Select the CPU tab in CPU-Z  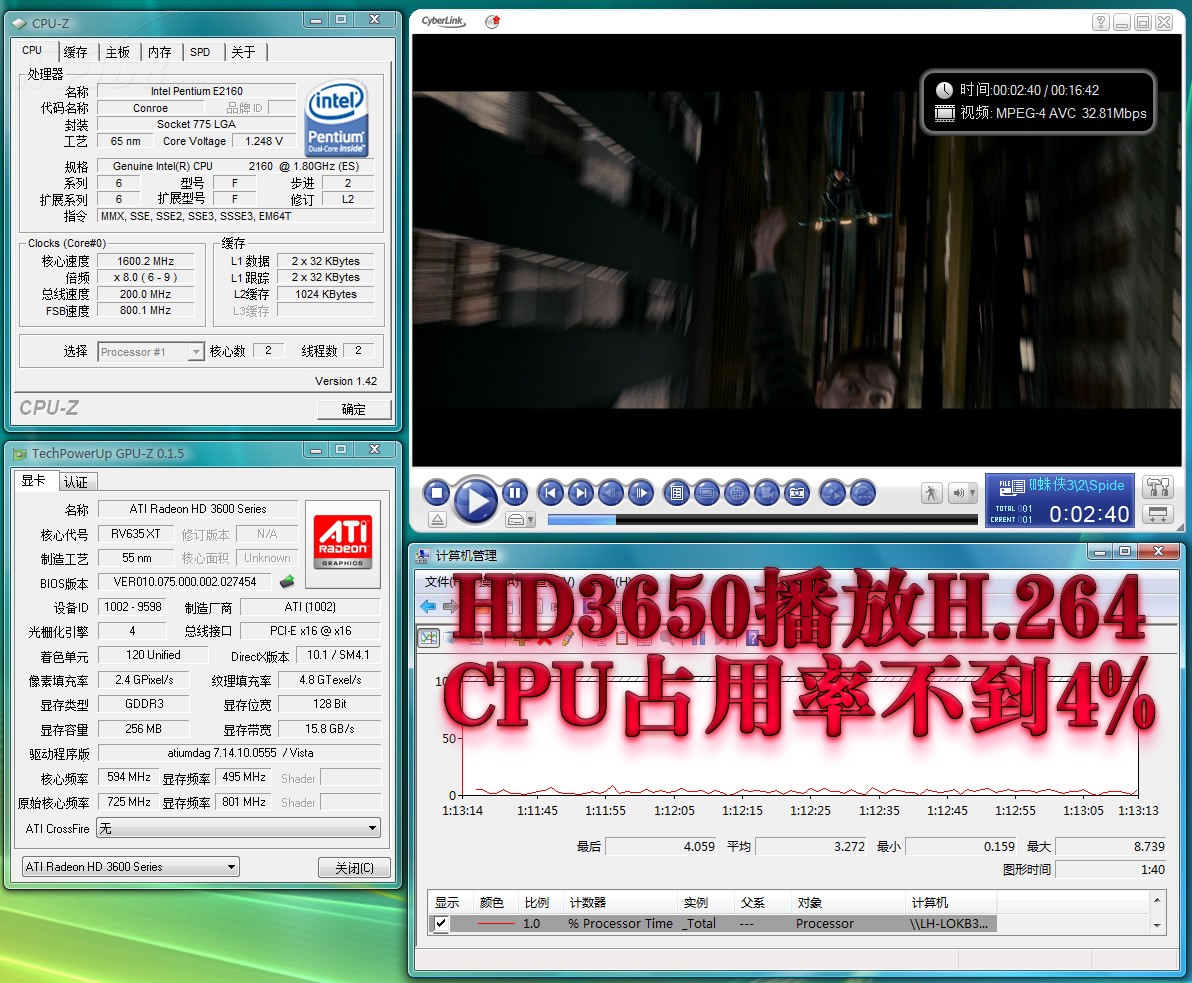click(33, 51)
